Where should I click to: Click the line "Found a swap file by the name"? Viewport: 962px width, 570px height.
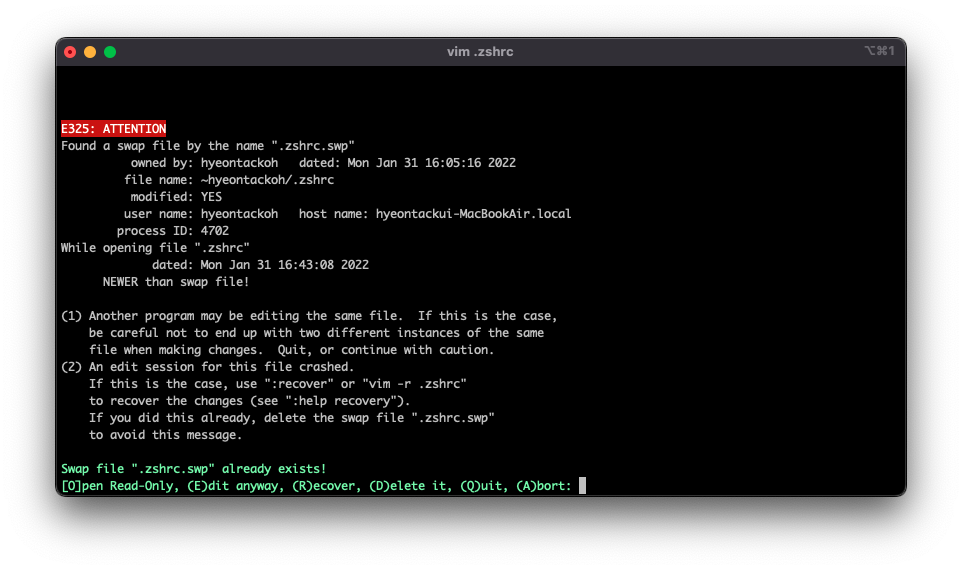pos(208,146)
